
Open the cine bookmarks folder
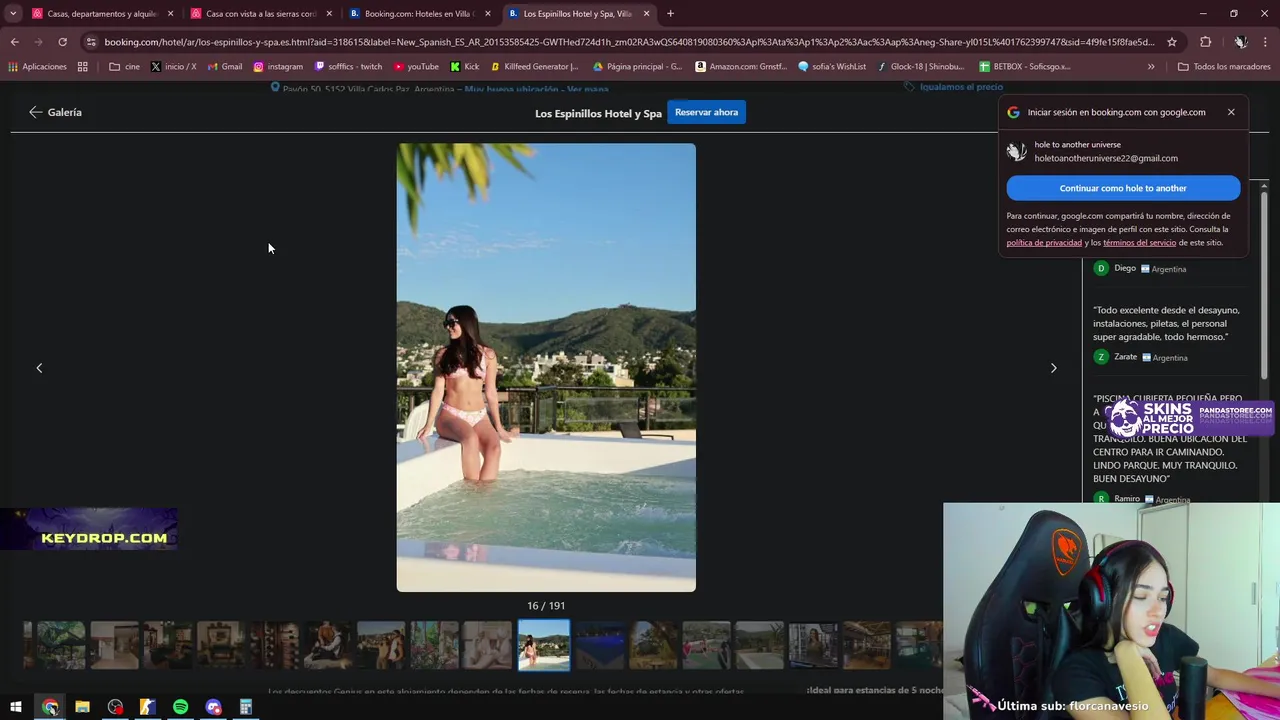[124, 67]
